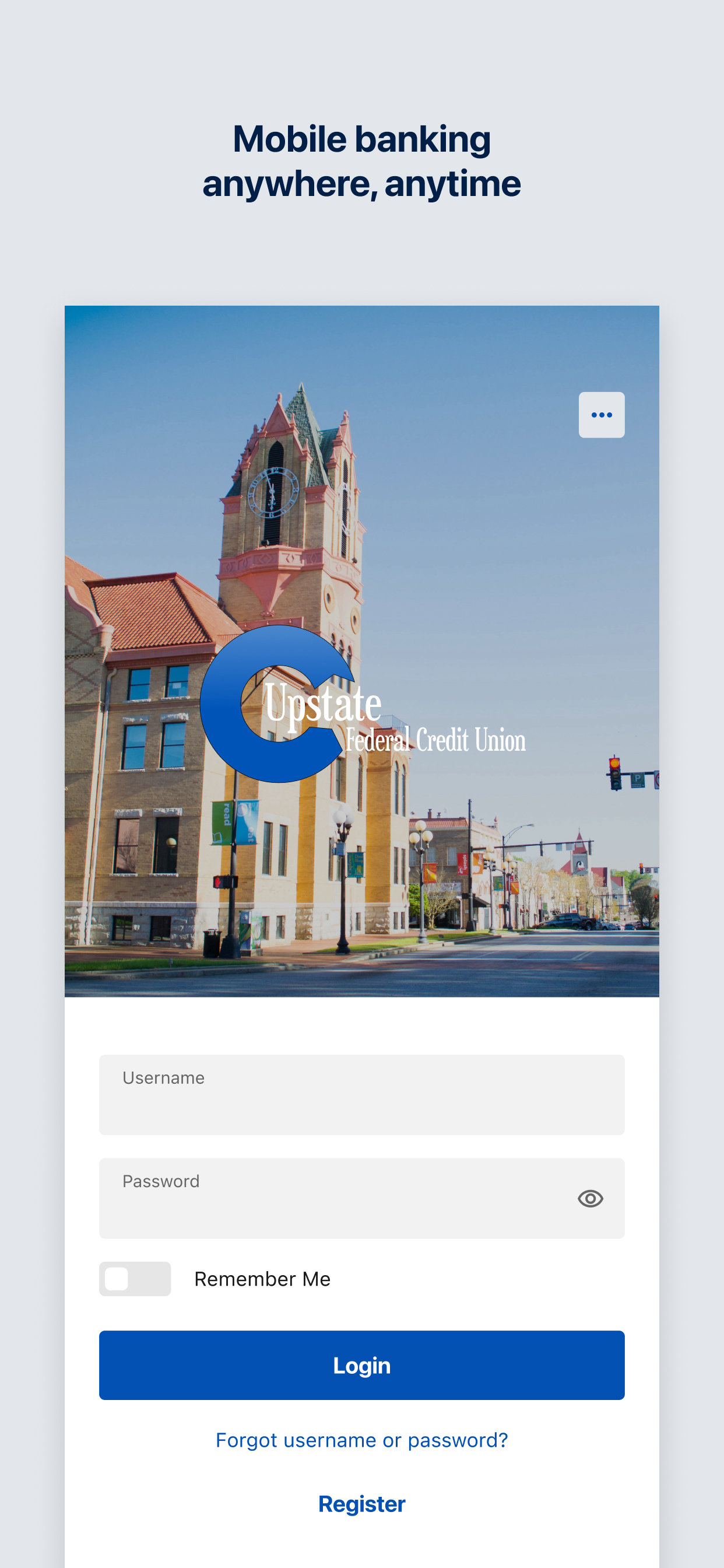
Task: Tap the Remember Me label text
Action: pos(262,1279)
